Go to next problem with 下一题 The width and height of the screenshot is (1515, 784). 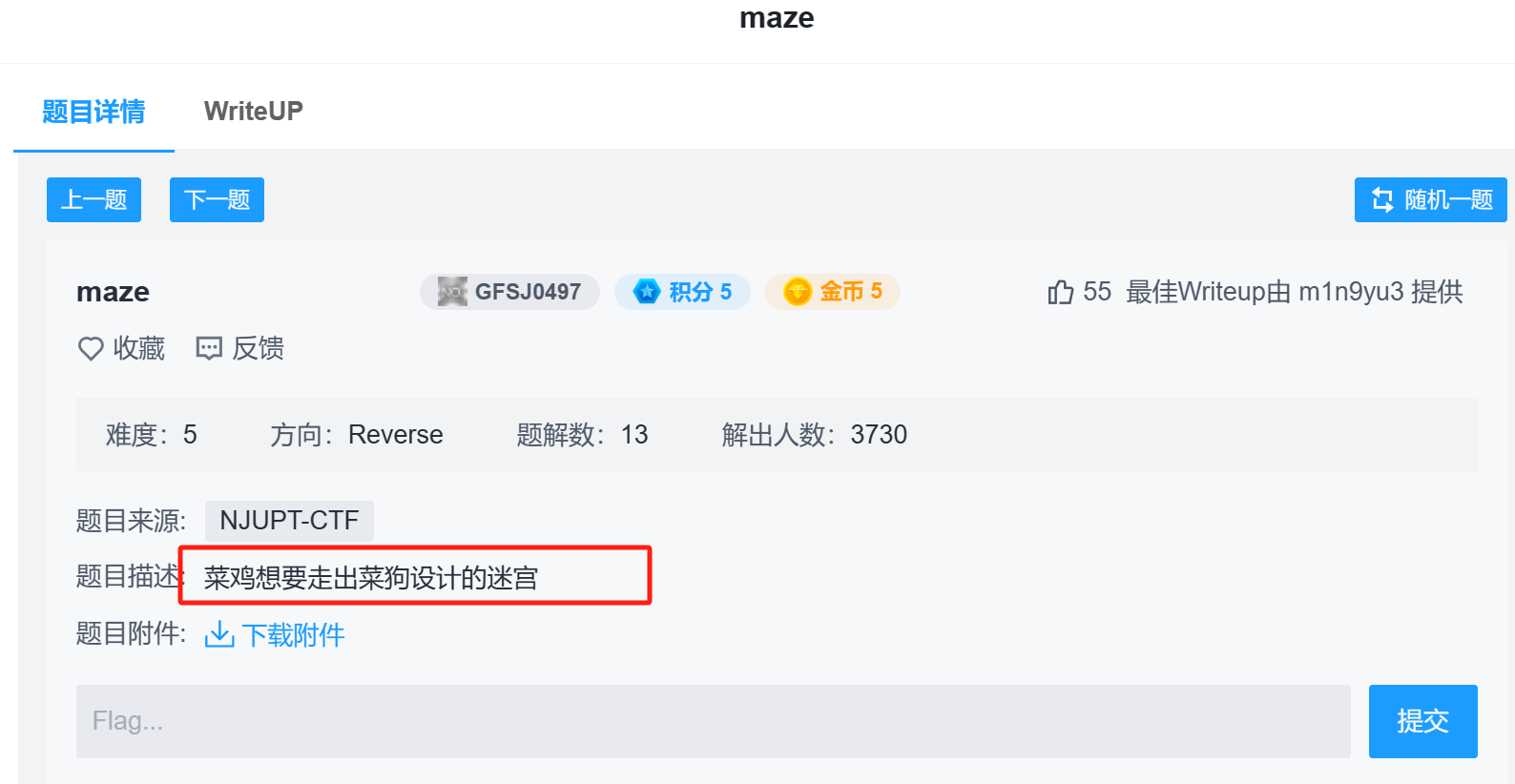pos(217,199)
